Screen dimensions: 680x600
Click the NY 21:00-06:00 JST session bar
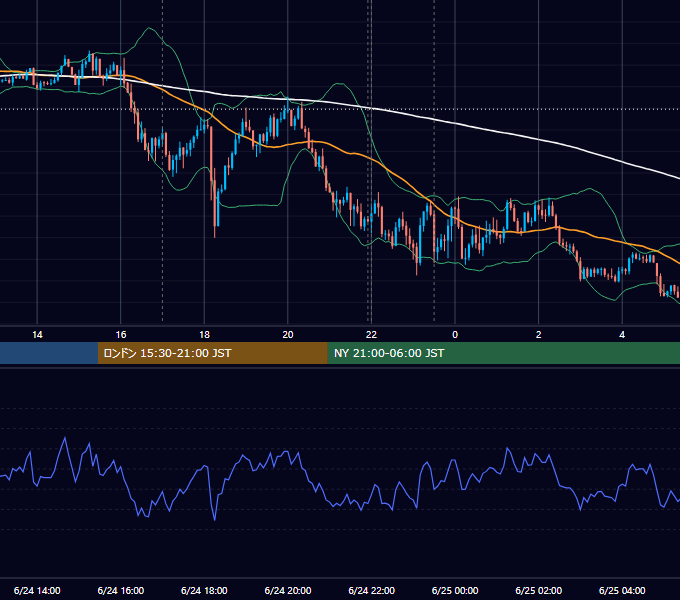[x=503, y=353]
